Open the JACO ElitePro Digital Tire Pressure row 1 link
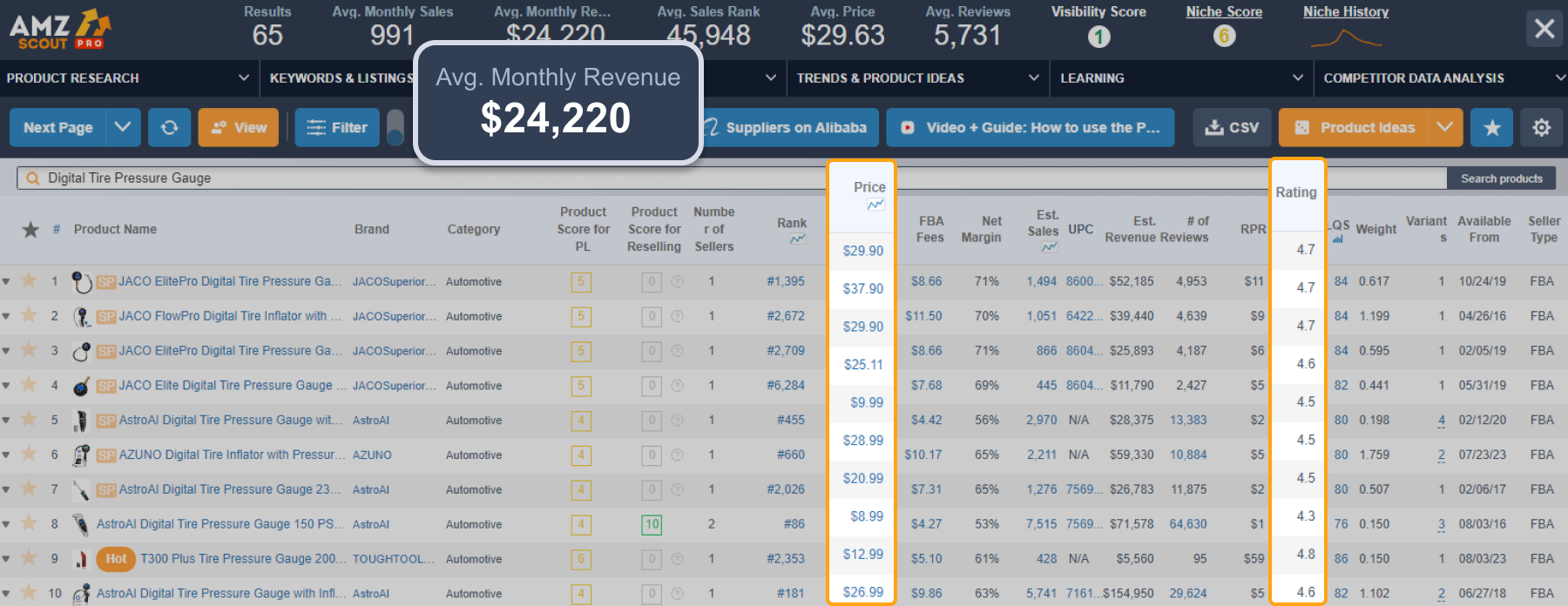Viewport: 1568px width, 606px height. 231,281
